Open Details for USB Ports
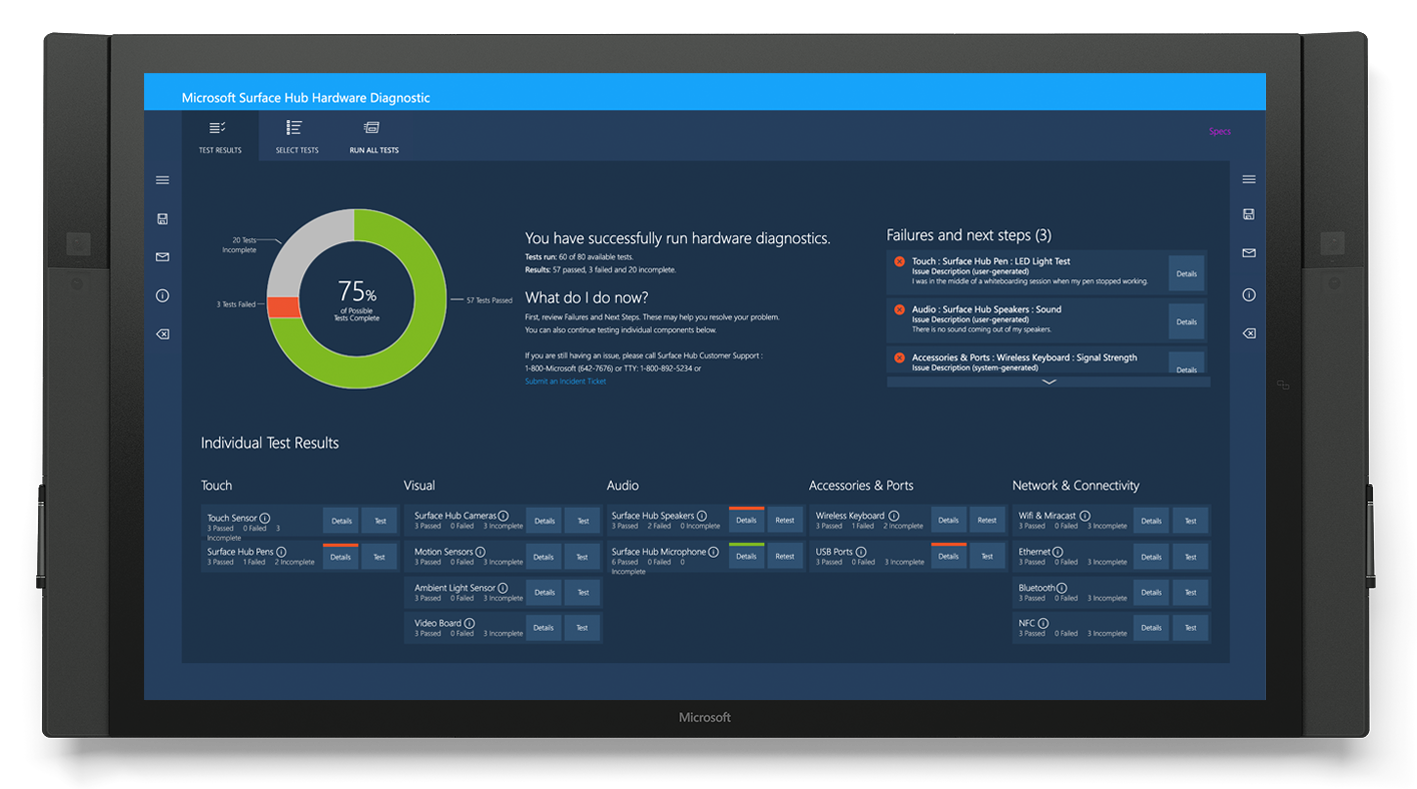The height and width of the screenshot is (789, 1417). click(x=948, y=556)
